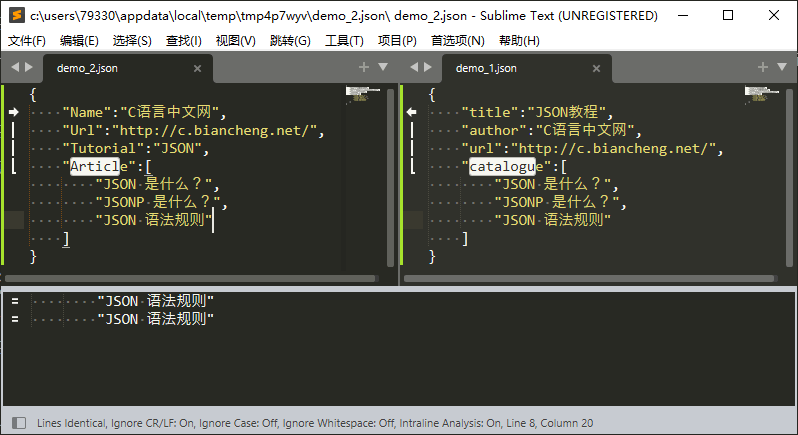Click "JSON 语法规则" line in right pane

(552, 220)
